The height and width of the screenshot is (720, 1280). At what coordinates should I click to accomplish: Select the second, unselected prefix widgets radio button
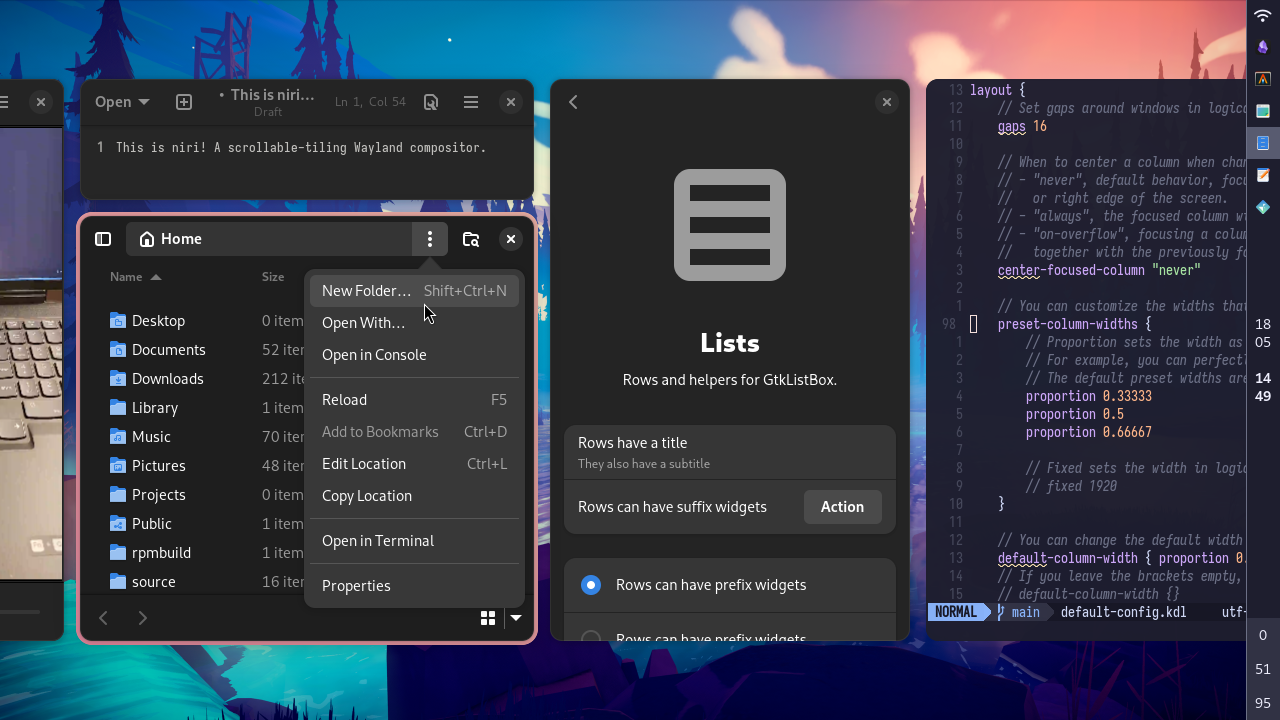[x=591, y=636]
